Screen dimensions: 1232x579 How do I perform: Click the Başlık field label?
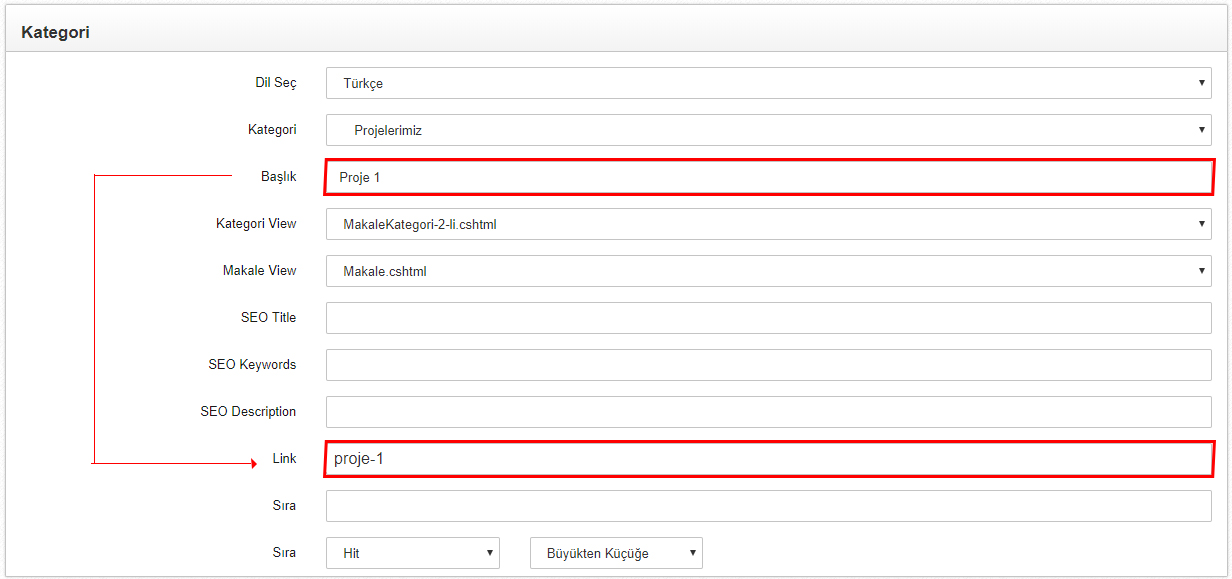(279, 177)
